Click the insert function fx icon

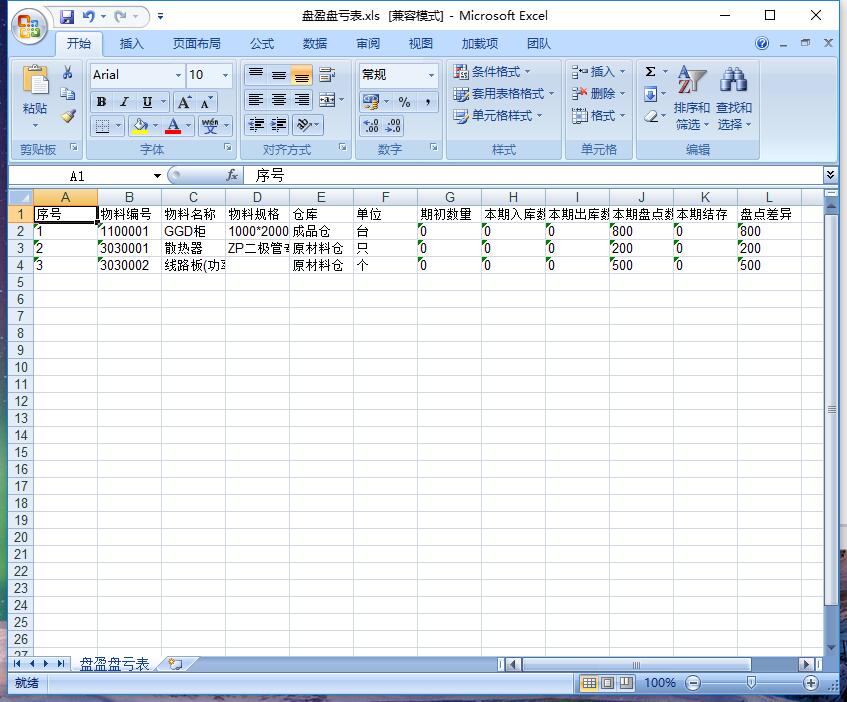point(232,175)
